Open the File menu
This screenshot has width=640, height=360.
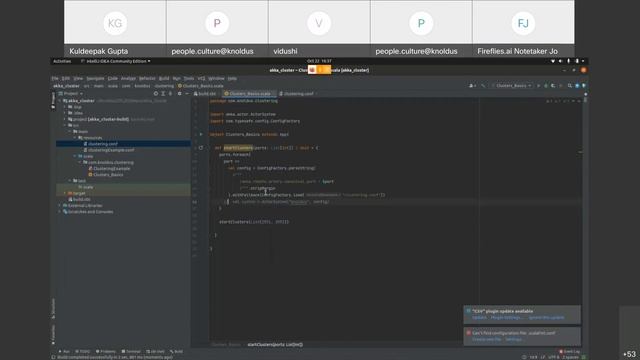coord(55,78)
